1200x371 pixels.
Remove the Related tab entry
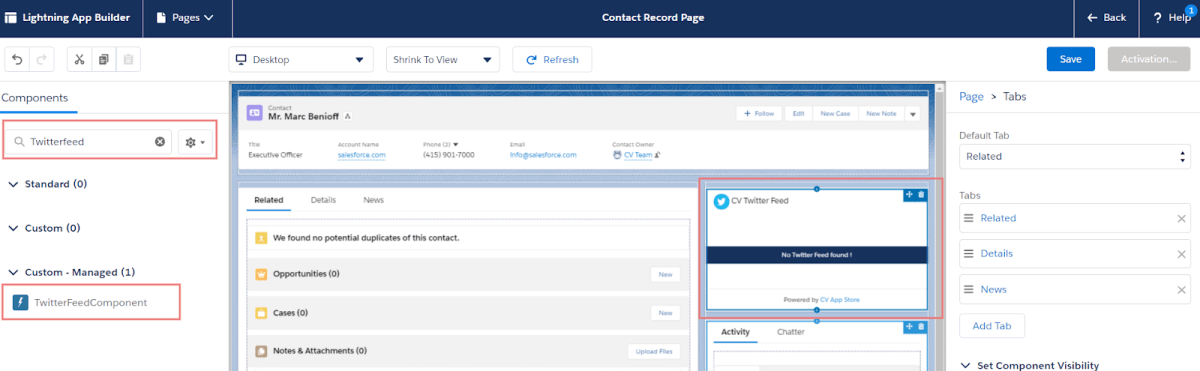[x=1180, y=218]
